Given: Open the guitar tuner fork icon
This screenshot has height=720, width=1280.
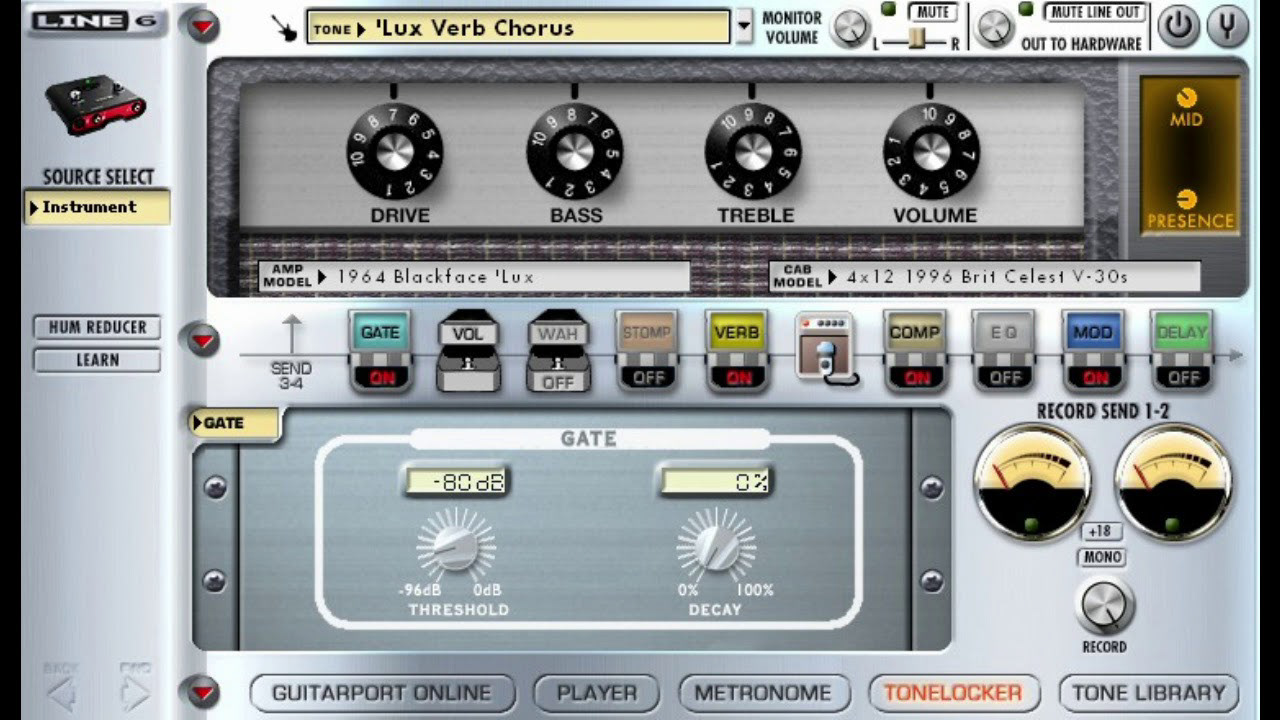Looking at the screenshot, I should tap(1227, 27).
